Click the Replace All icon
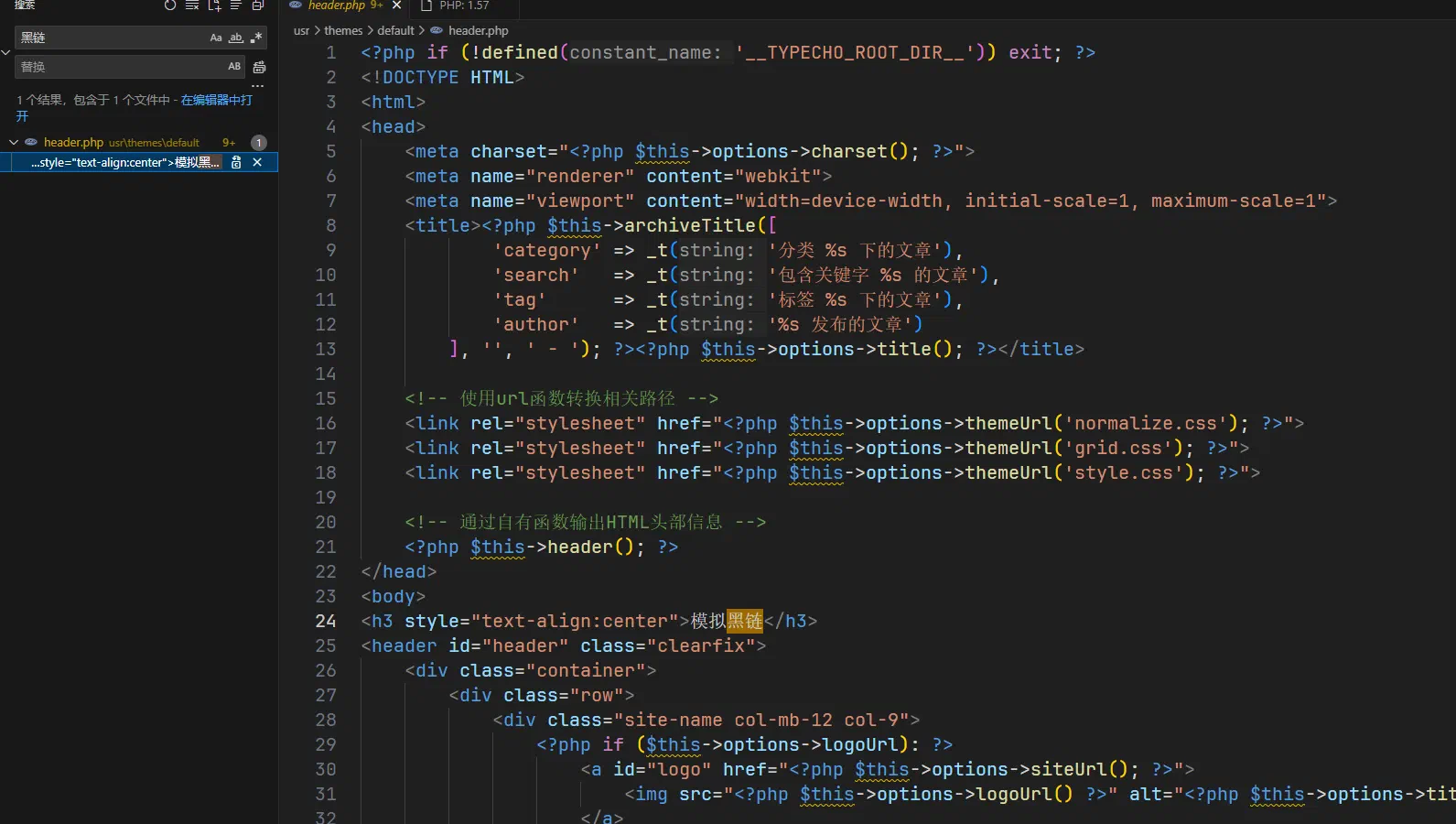Image resolution: width=1456 pixels, height=824 pixels. [x=259, y=67]
